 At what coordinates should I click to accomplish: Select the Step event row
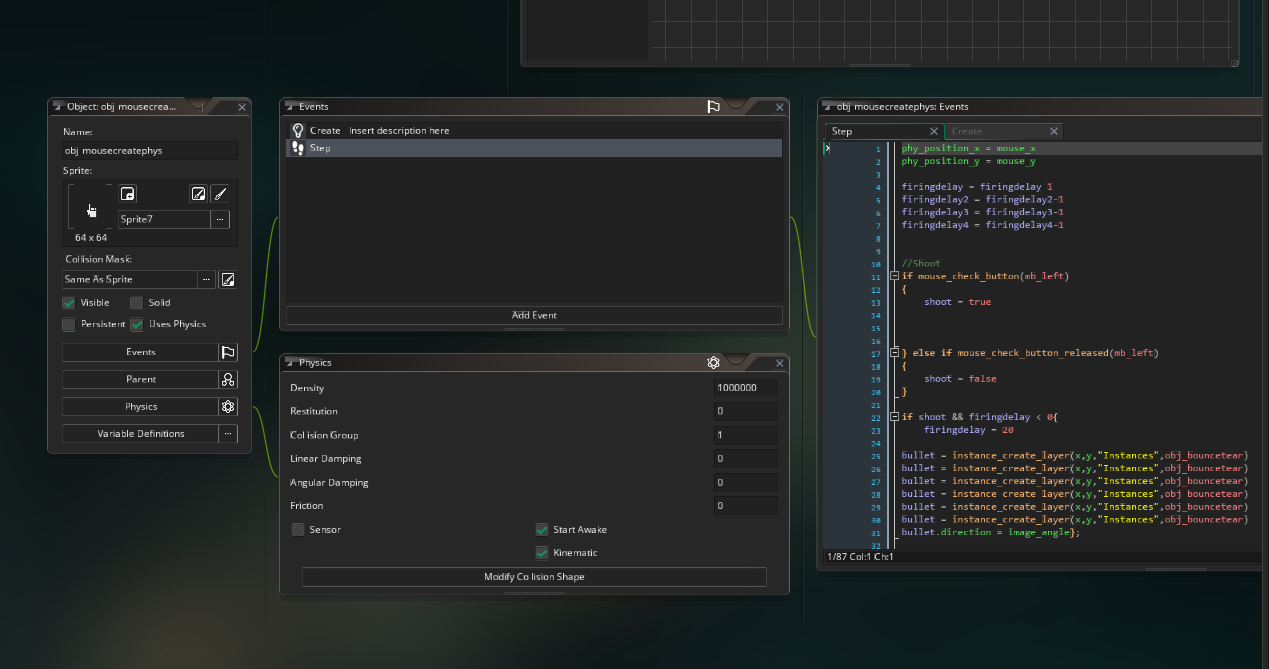[x=534, y=148]
